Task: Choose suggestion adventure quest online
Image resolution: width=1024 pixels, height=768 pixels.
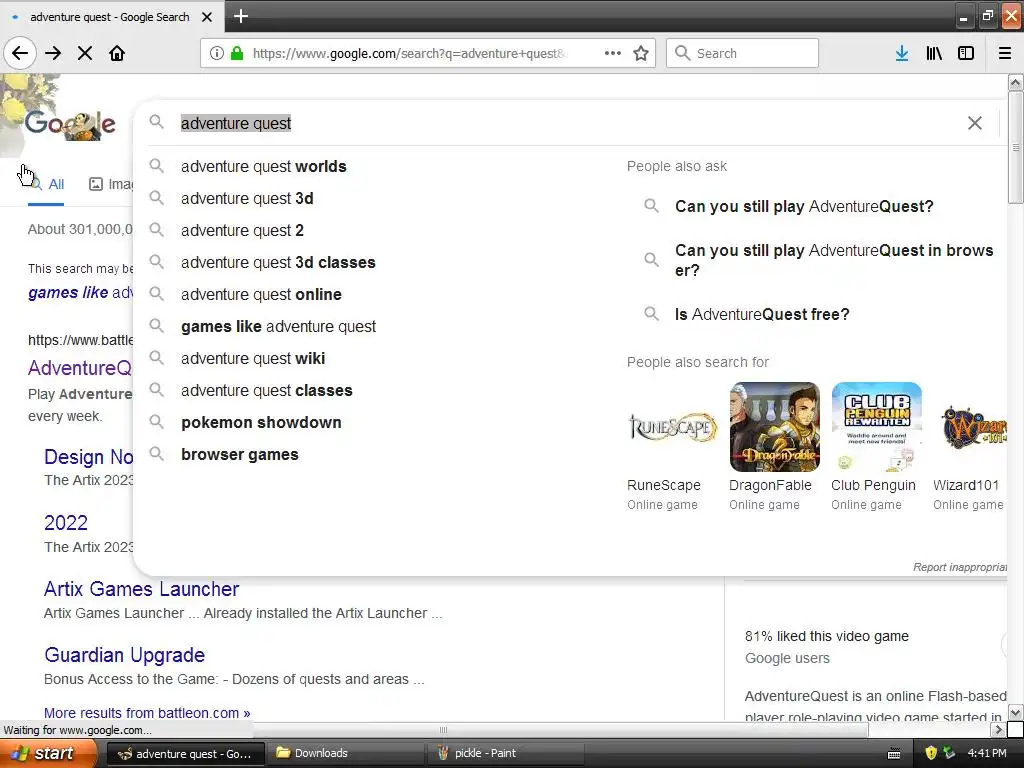Action: pyautogui.click(x=261, y=295)
